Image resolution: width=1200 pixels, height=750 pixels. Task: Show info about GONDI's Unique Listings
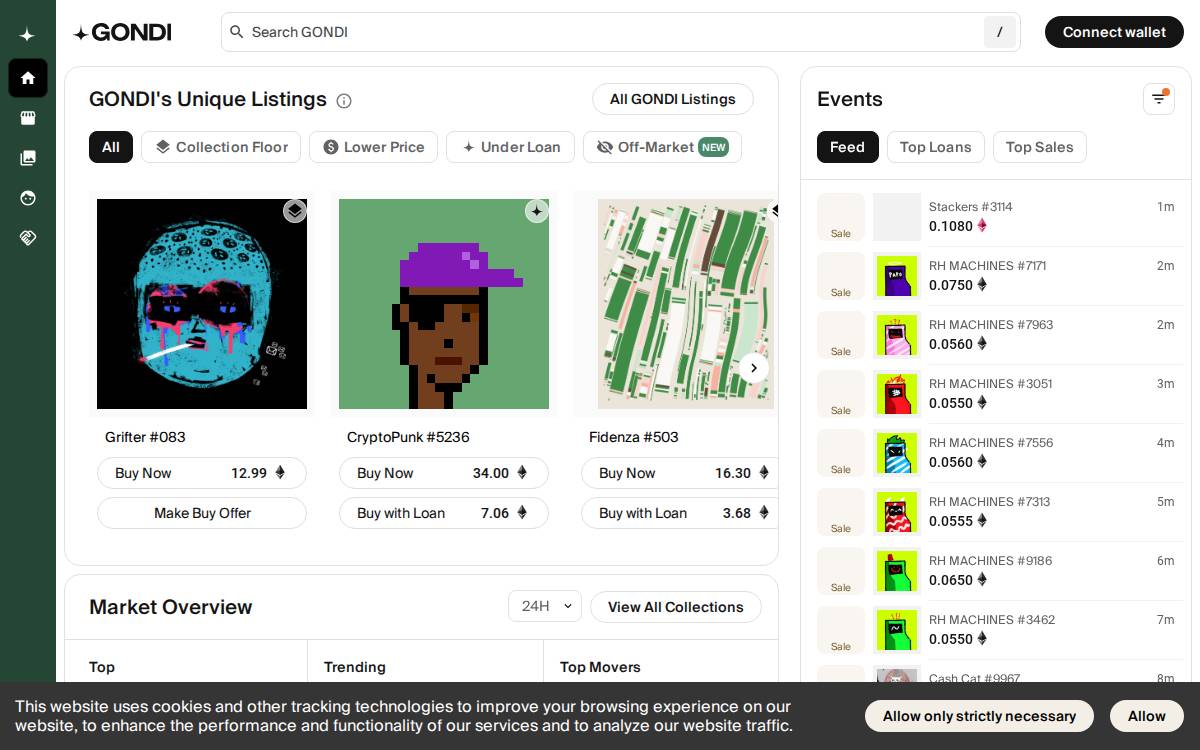[x=344, y=100]
